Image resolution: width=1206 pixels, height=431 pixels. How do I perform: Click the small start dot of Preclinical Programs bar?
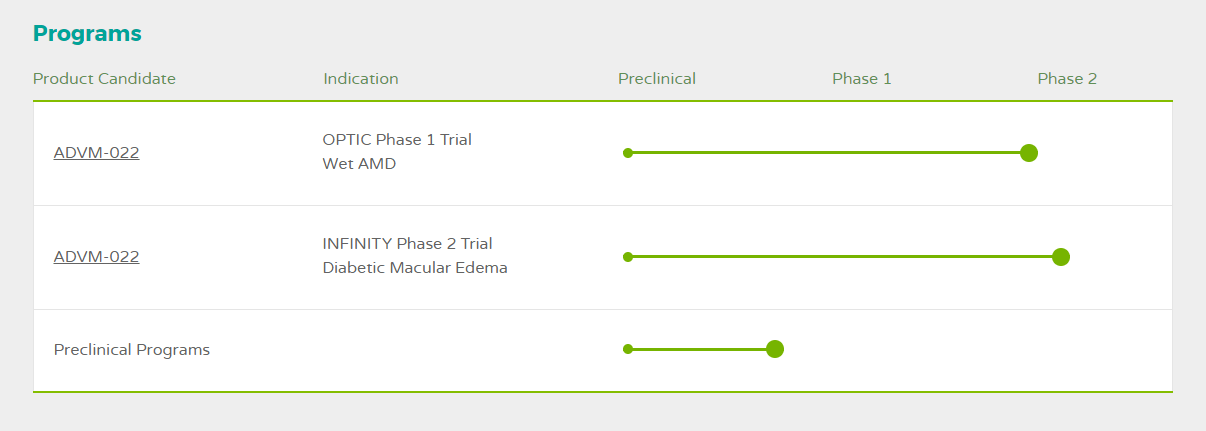628,349
